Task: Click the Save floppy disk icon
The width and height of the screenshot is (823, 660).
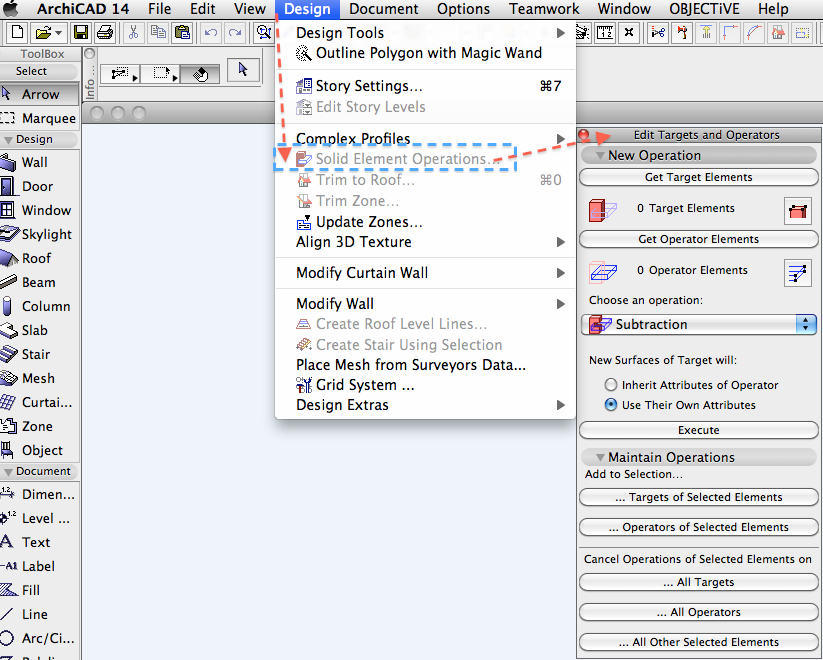Action: (x=81, y=33)
